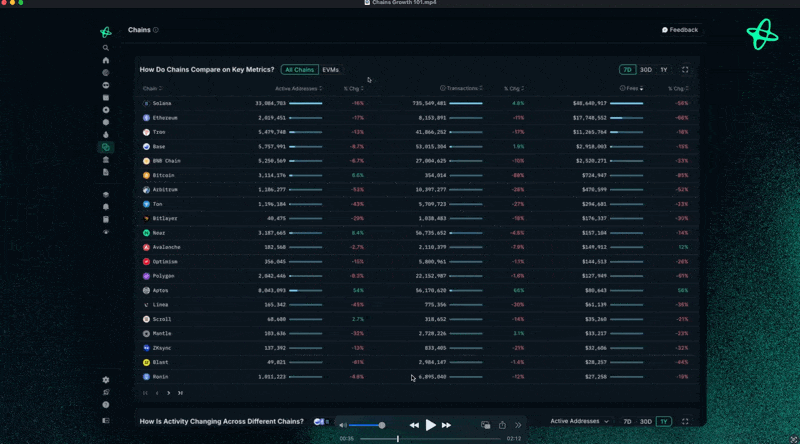
Task: Click the Solana chain icon
Action: tap(146, 104)
